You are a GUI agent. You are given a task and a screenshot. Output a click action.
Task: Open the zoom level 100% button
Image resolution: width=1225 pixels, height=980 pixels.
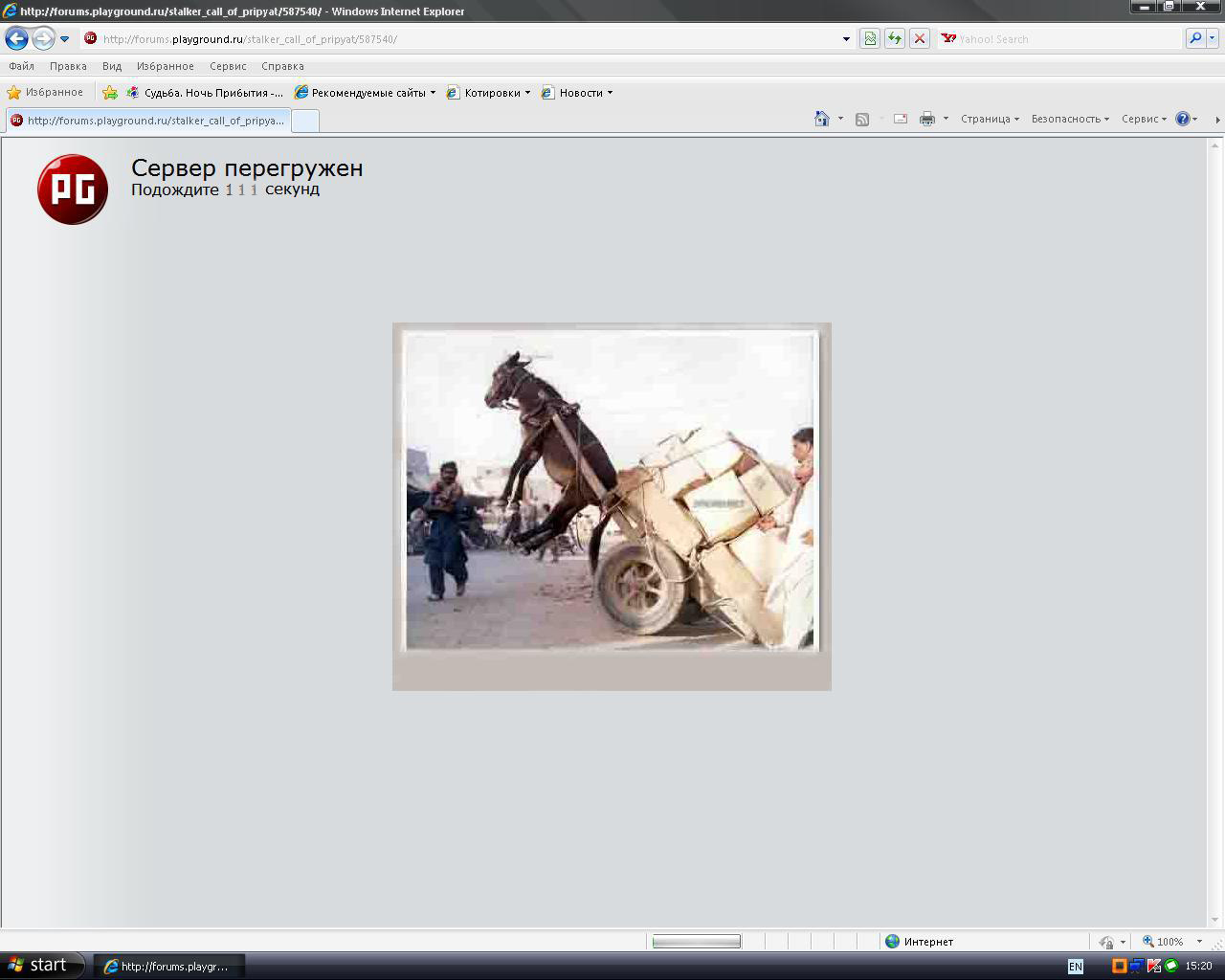pyautogui.click(x=1163, y=942)
